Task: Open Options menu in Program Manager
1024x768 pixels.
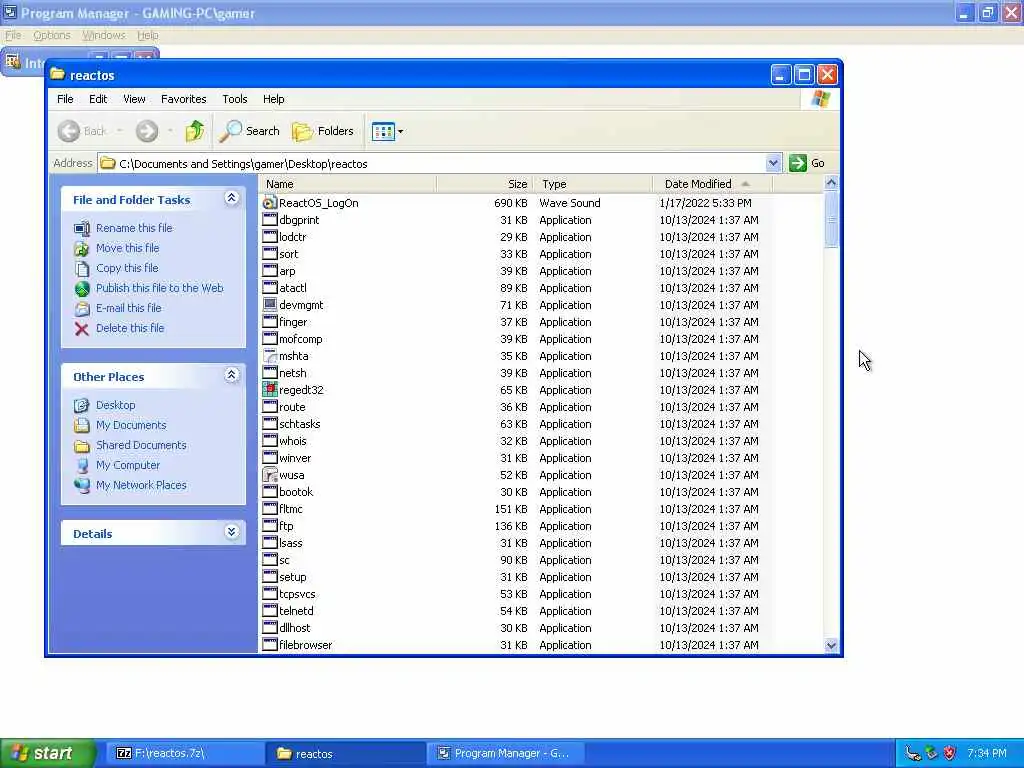Action: tap(52, 35)
